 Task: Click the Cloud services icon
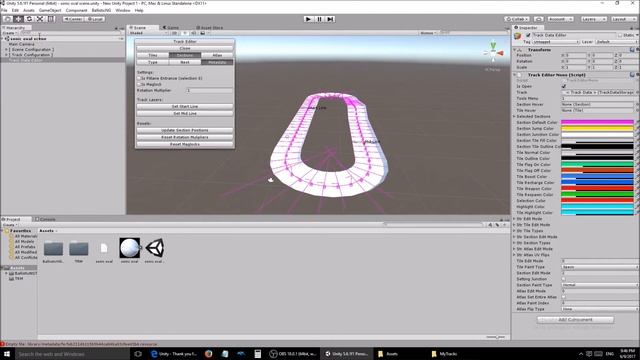pyautogui.click(x=539, y=19)
